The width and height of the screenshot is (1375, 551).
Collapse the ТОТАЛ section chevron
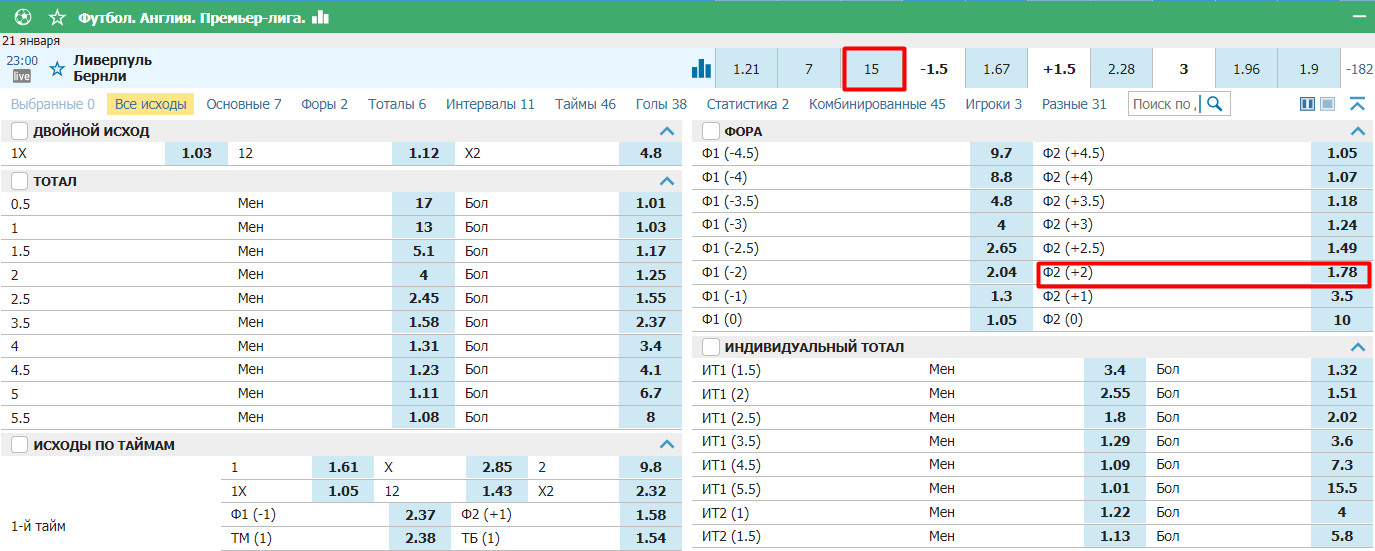[667, 181]
